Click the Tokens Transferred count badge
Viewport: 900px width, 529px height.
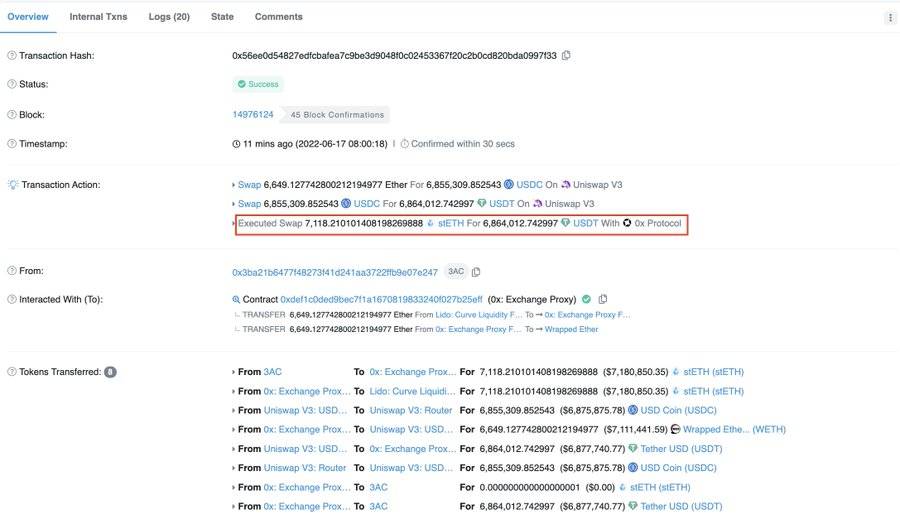tap(110, 372)
